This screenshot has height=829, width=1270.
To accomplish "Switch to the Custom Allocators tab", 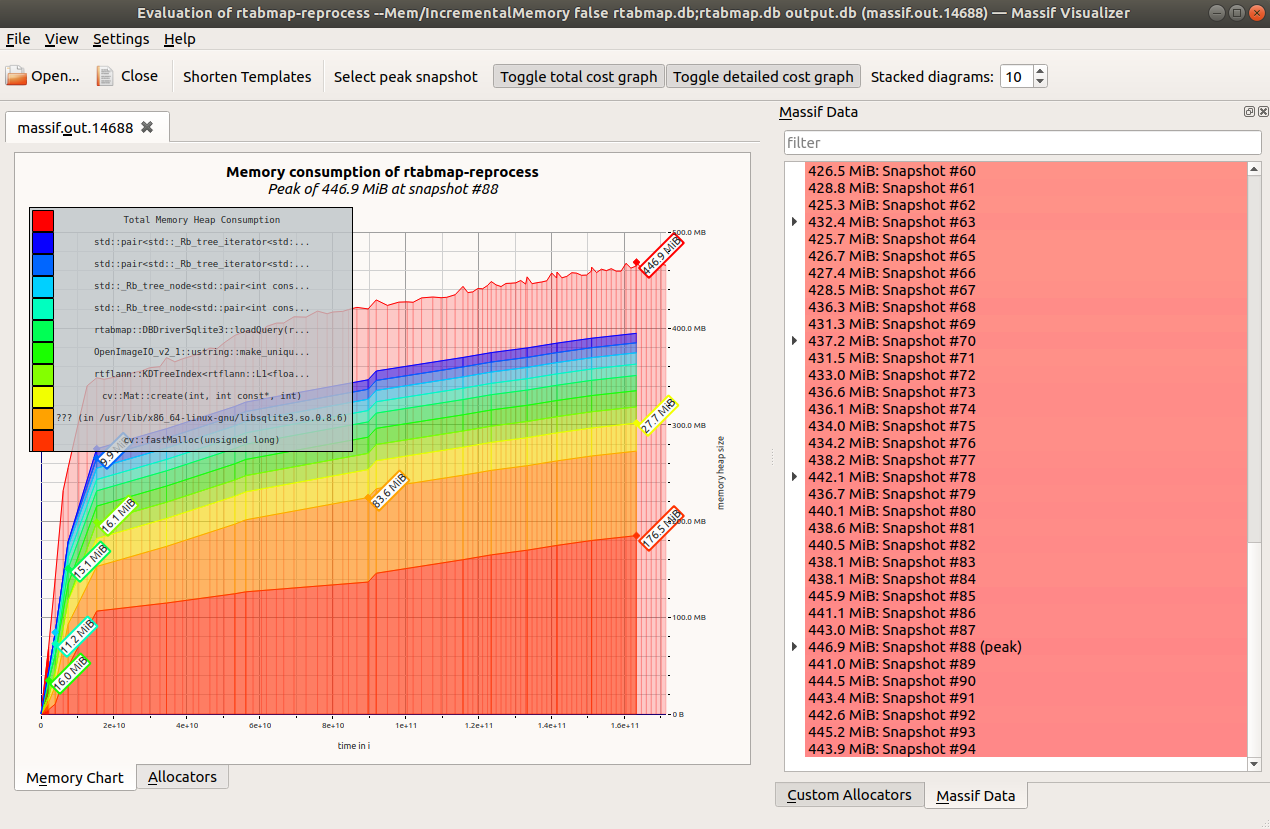I will click(x=849, y=794).
